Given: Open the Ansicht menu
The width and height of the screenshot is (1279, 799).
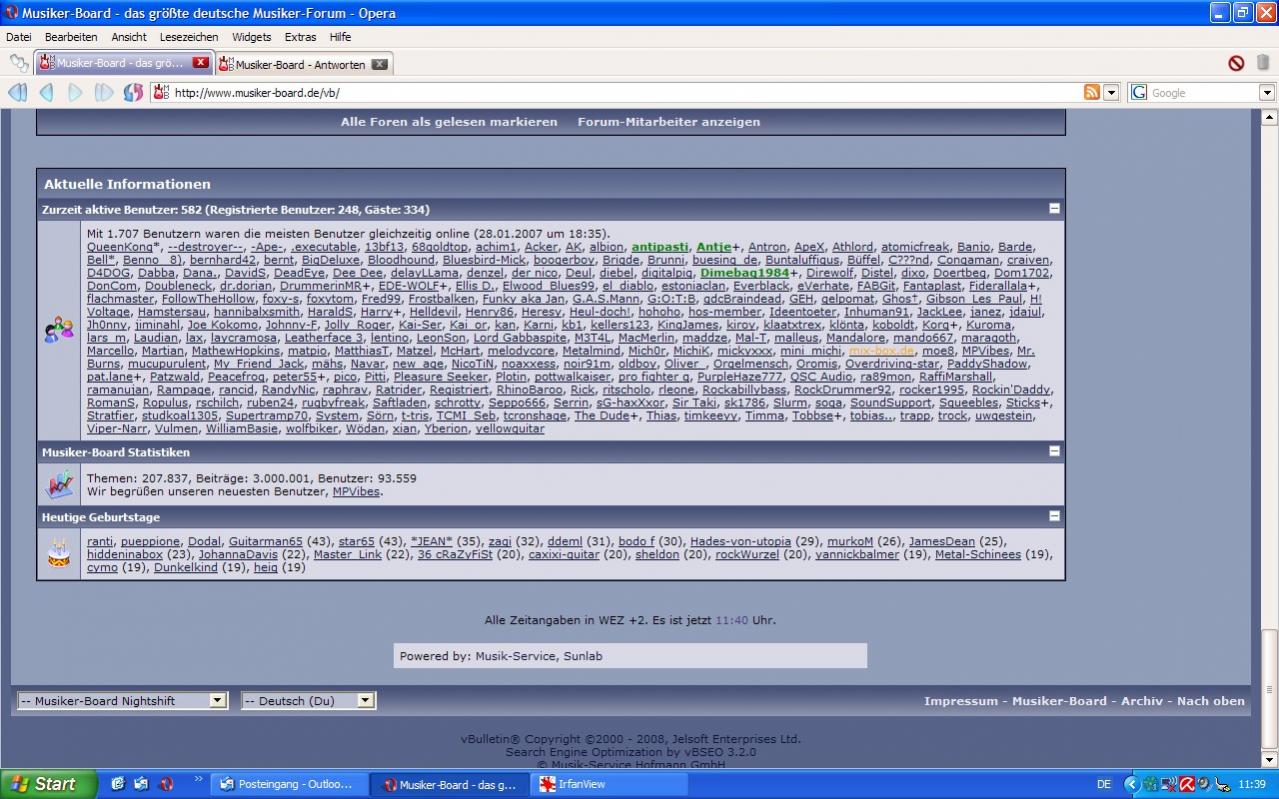Looking at the screenshot, I should pyautogui.click(x=129, y=37).
